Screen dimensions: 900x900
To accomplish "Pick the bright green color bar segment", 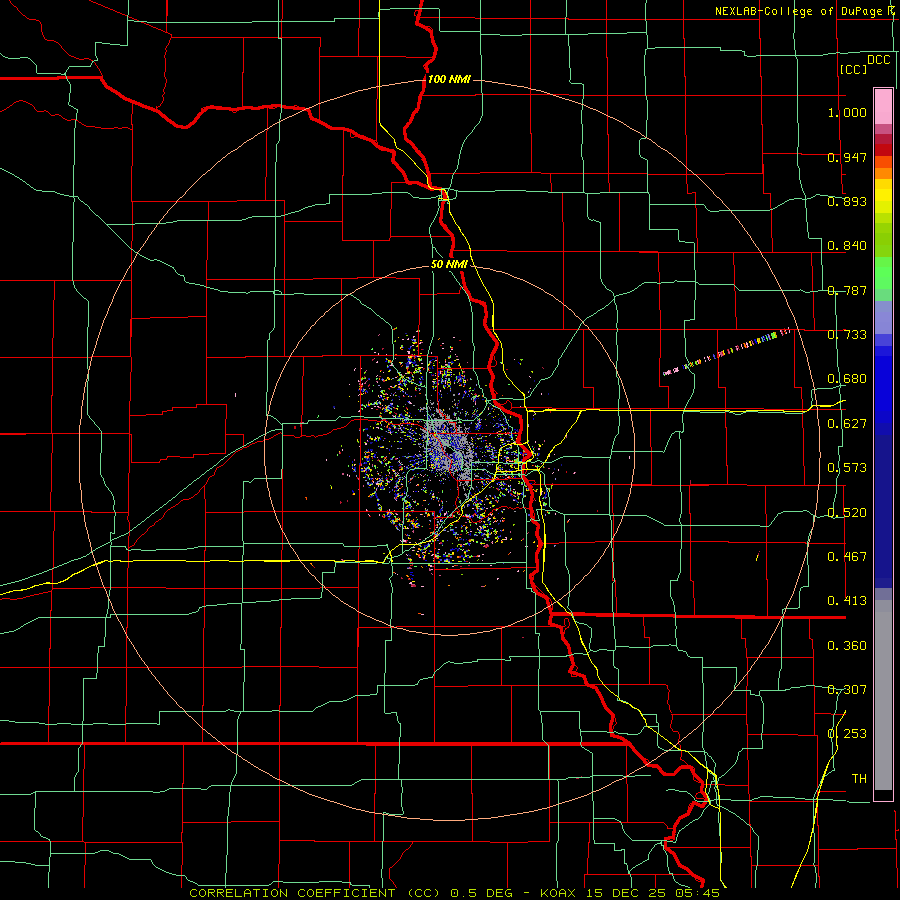I will click(x=883, y=273).
